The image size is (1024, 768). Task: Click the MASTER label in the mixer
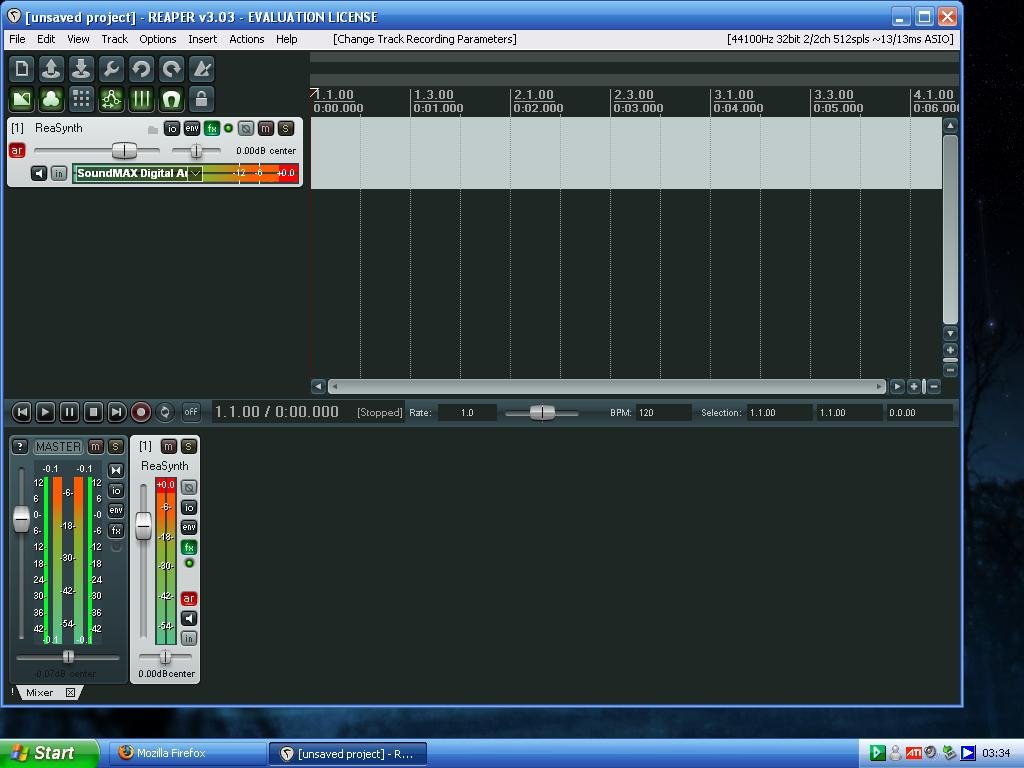pos(58,447)
